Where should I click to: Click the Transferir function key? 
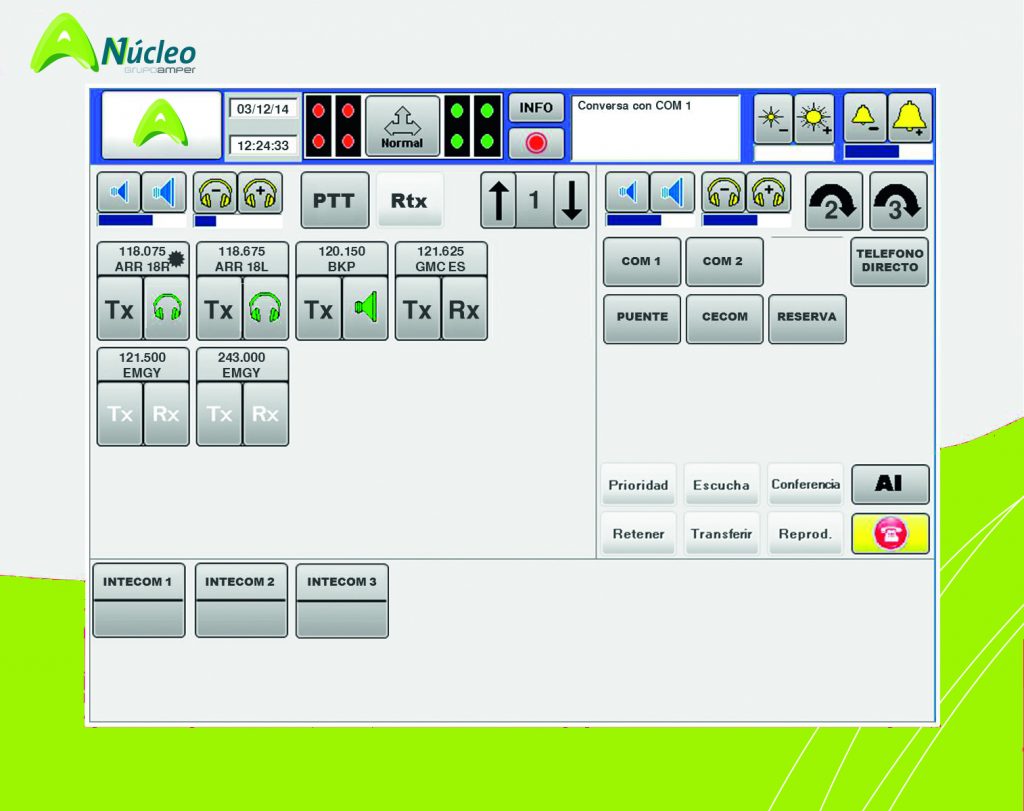[721, 534]
